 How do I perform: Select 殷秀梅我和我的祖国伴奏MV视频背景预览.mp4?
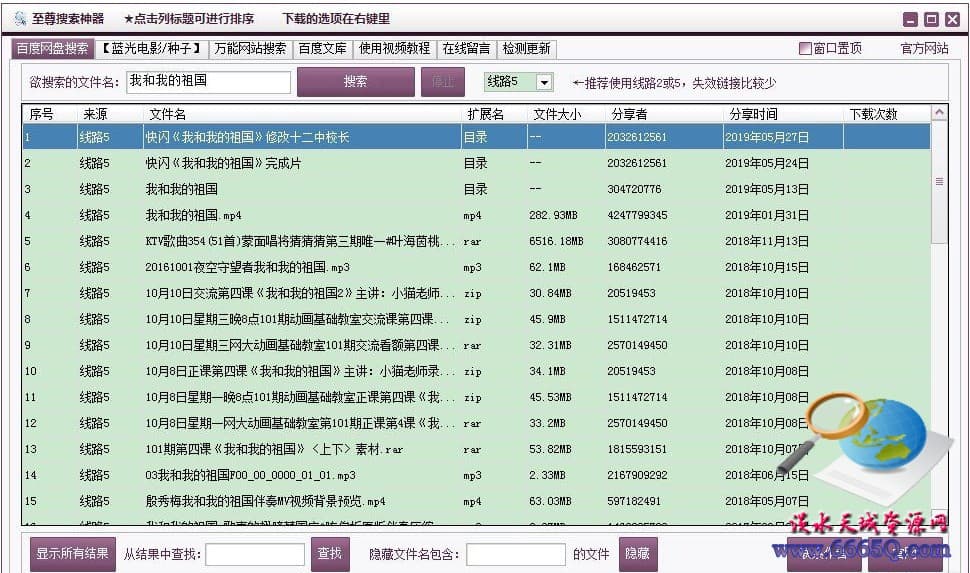pyautogui.click(x=476, y=501)
